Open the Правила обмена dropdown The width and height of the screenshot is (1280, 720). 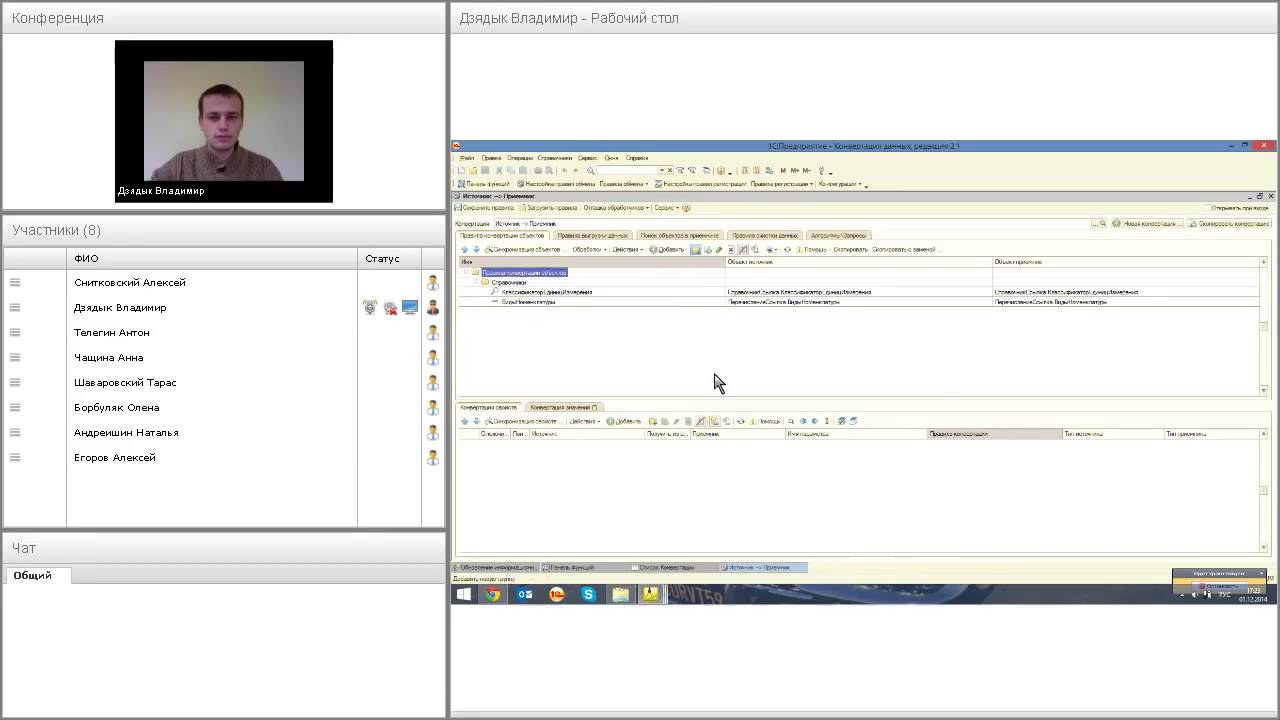(624, 184)
